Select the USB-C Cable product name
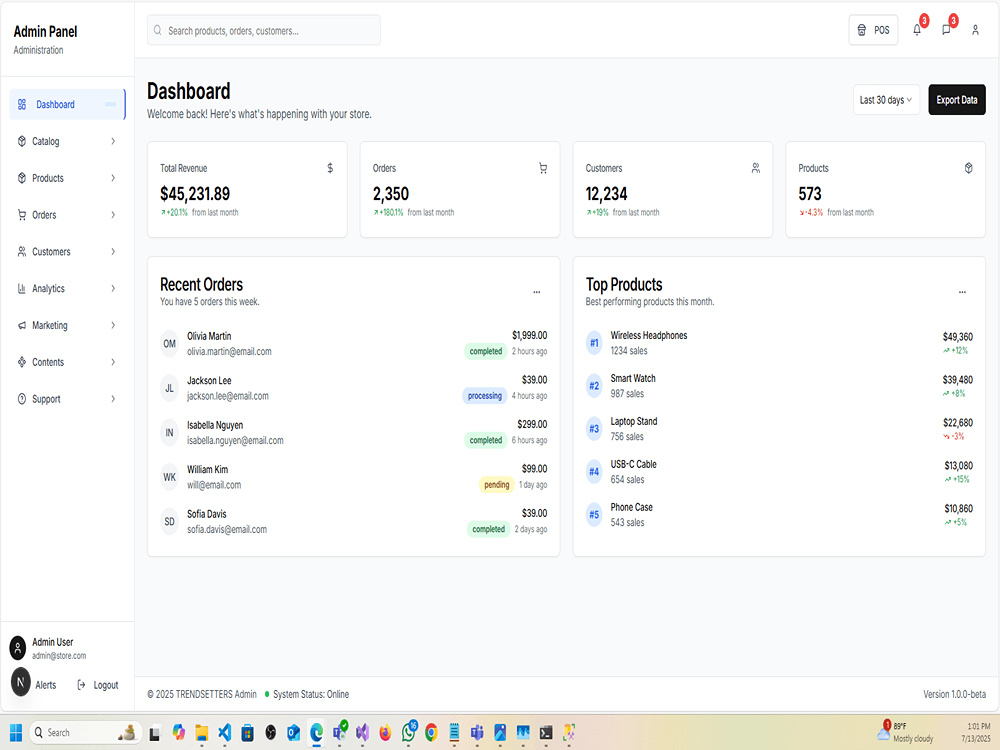The image size is (1000, 750). click(633, 464)
